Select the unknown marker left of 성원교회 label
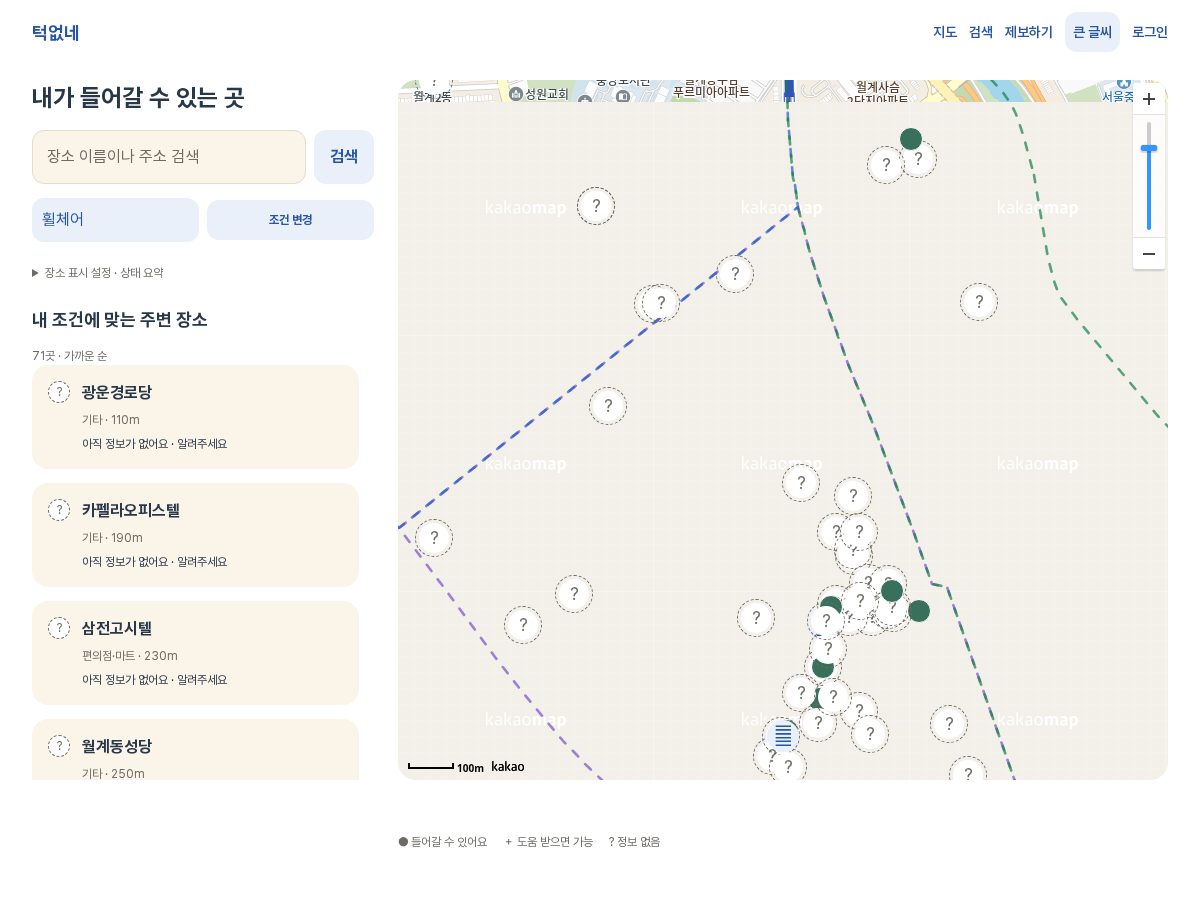 [434, 86]
